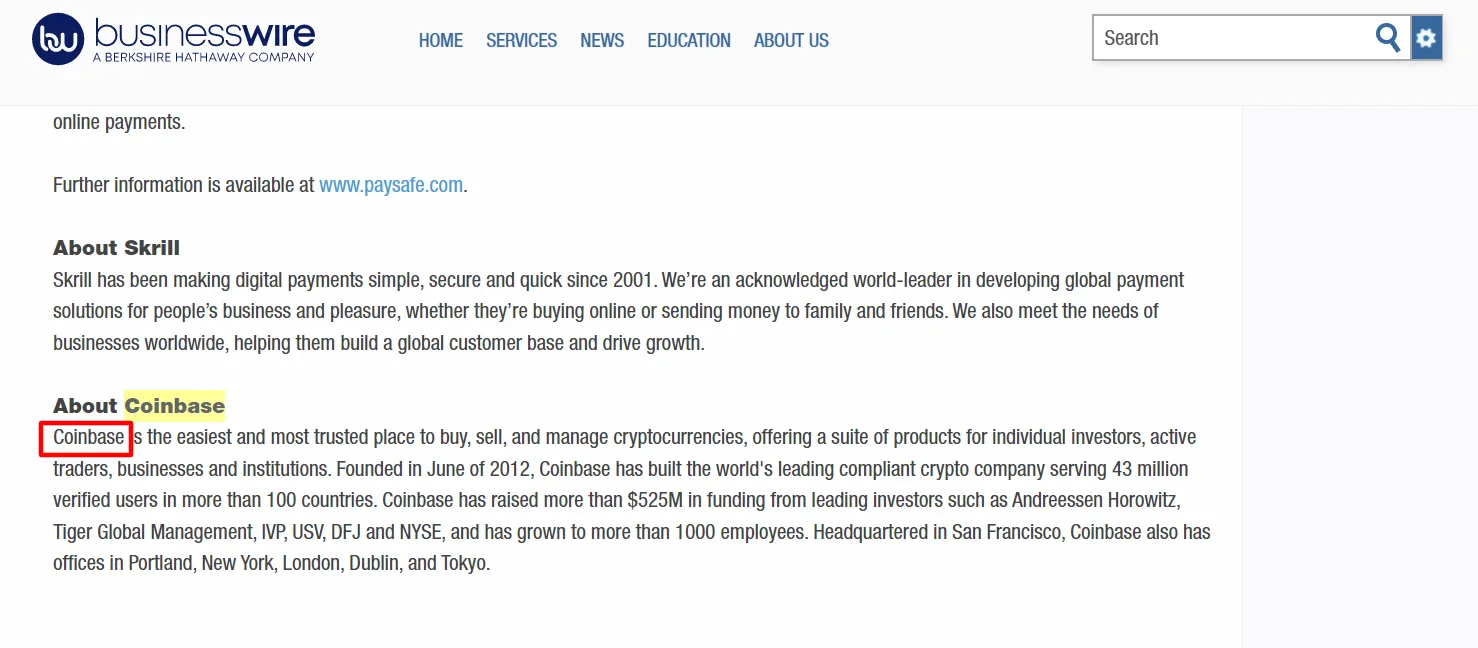
Task: Follow the www.paysafe.com link
Action: click(x=391, y=185)
